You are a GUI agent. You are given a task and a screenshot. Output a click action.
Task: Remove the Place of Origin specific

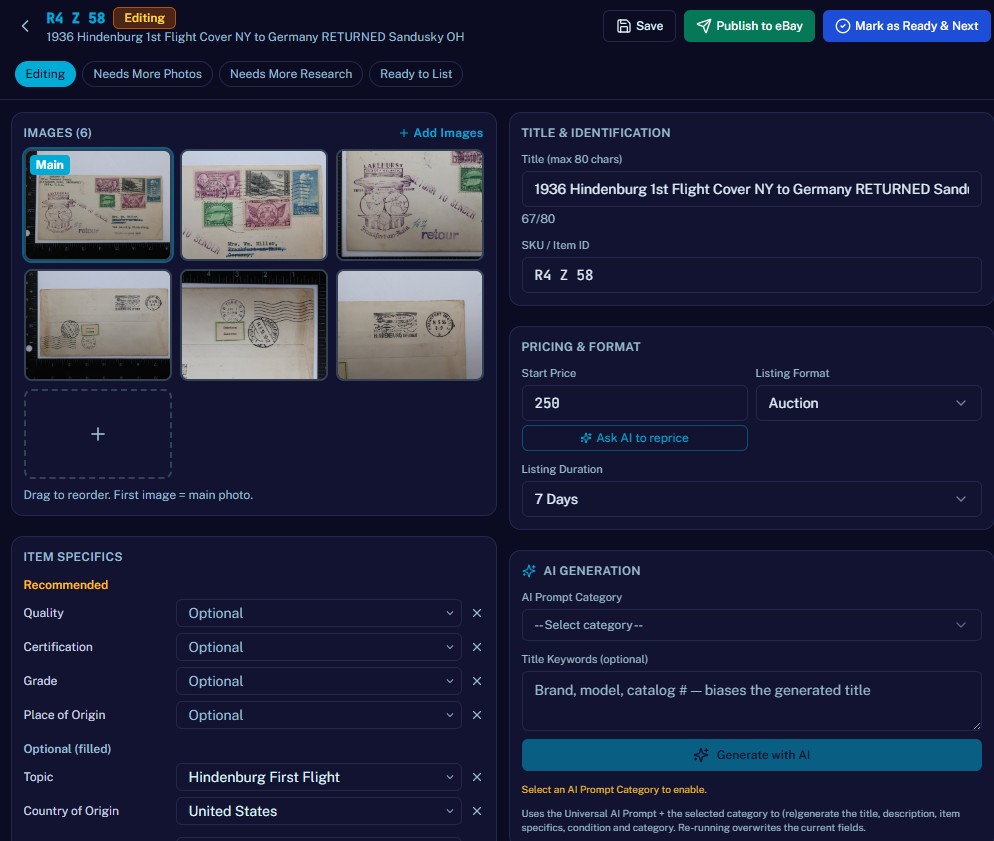tap(477, 715)
